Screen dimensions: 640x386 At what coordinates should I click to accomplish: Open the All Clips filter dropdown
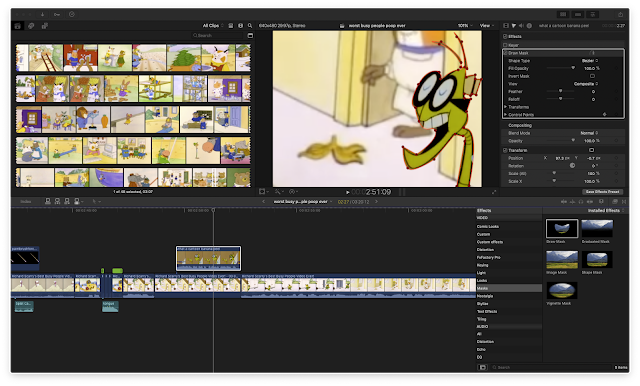click(x=213, y=26)
